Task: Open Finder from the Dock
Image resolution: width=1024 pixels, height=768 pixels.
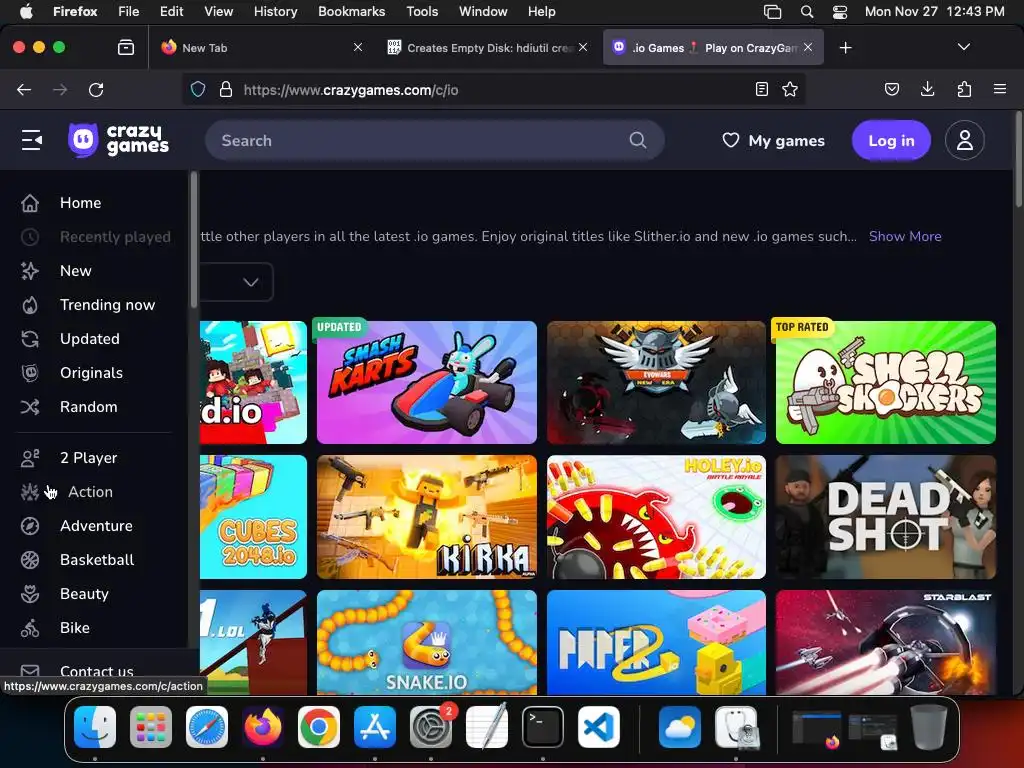Action: pos(95,727)
